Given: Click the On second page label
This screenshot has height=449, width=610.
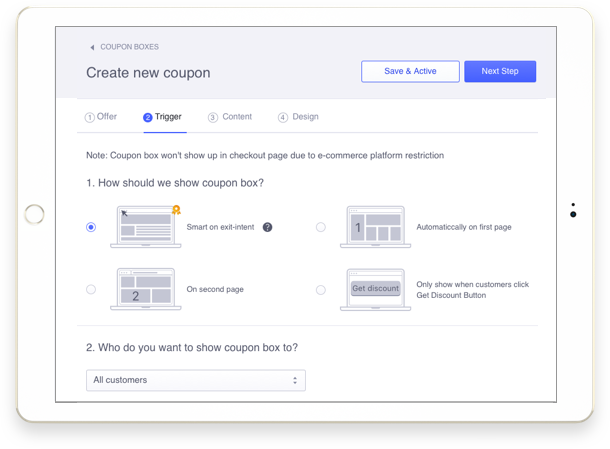Looking at the screenshot, I should [215, 289].
